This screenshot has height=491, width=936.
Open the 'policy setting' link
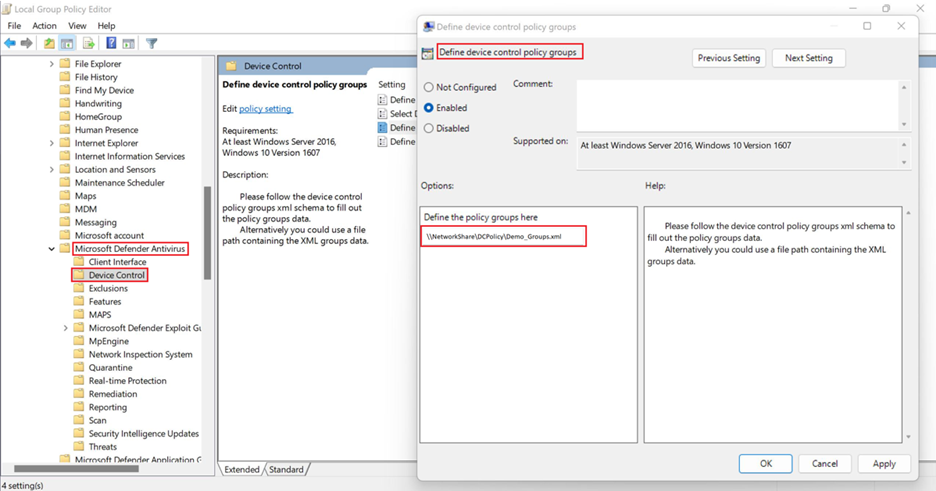tap(265, 109)
